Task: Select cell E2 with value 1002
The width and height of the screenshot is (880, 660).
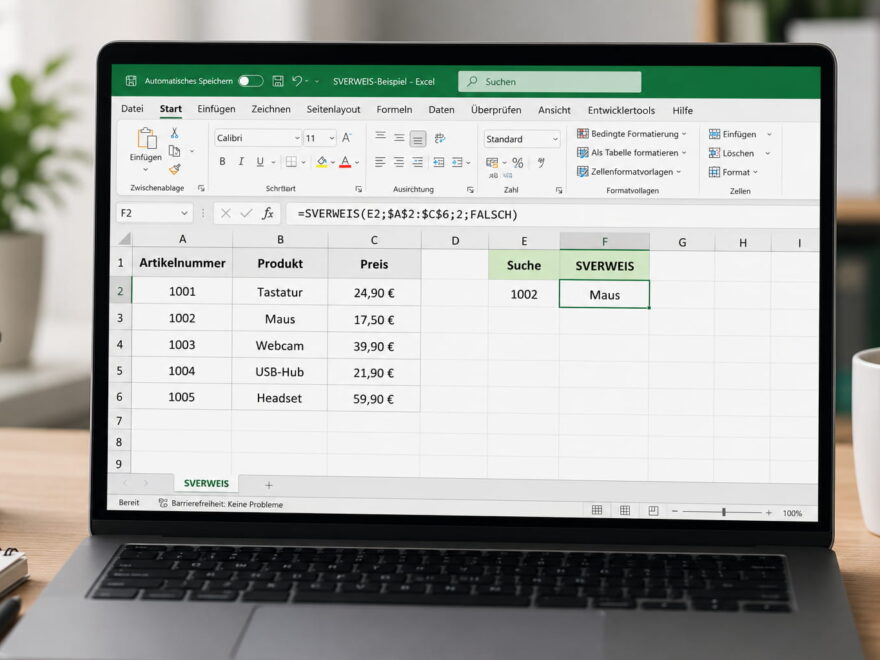Action: 524,294
